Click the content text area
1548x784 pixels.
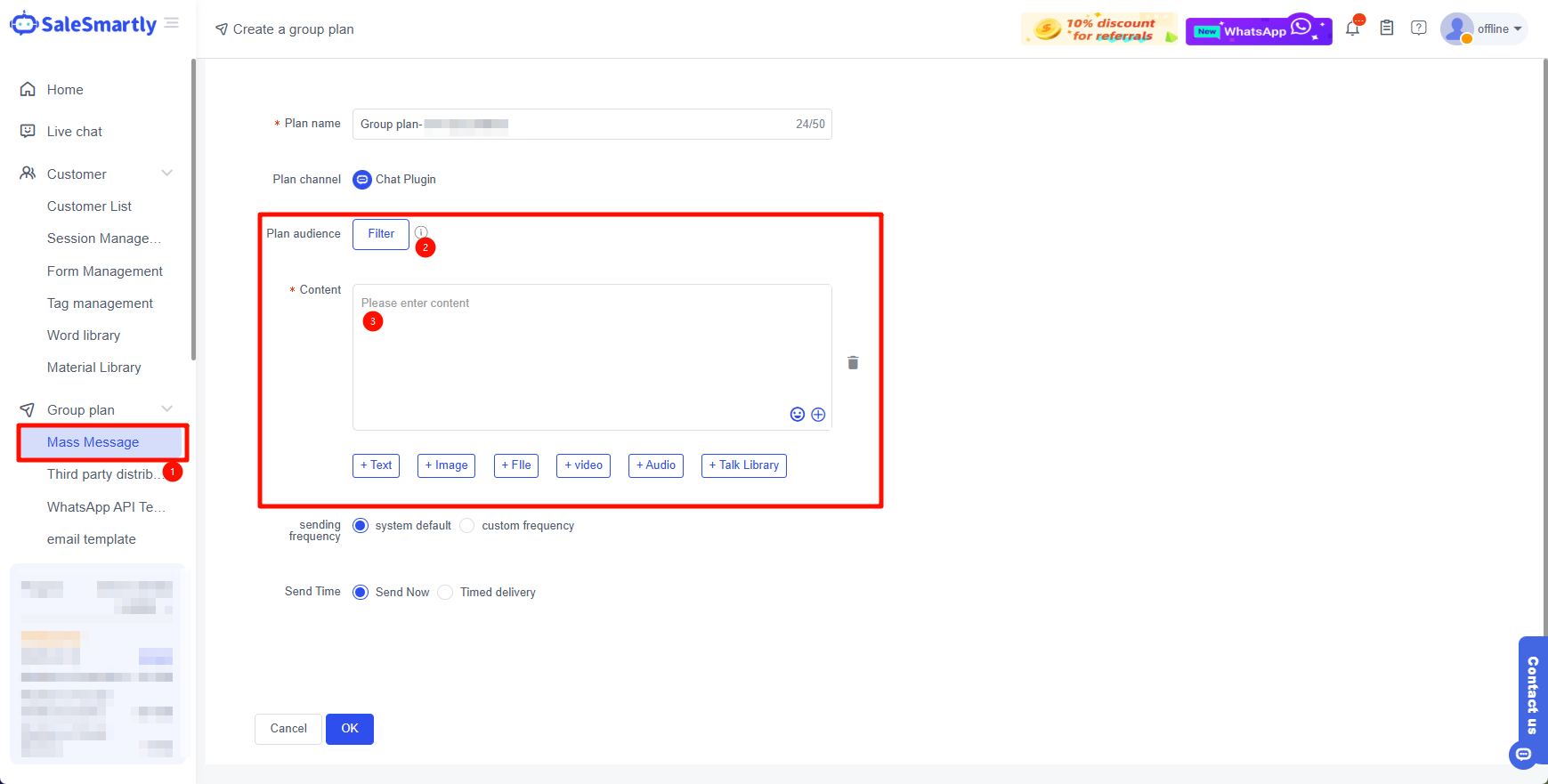(x=592, y=357)
